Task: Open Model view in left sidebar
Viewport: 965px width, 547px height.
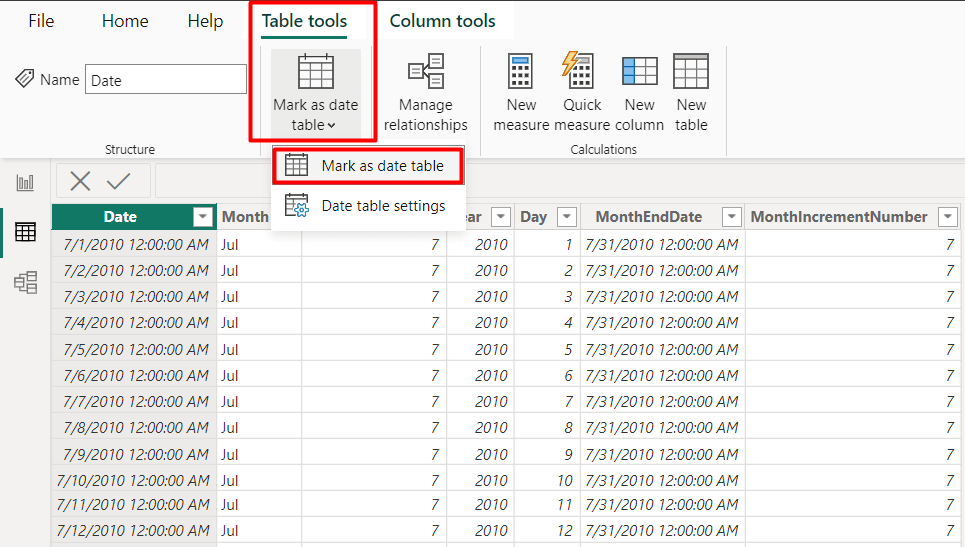Action: 25,282
